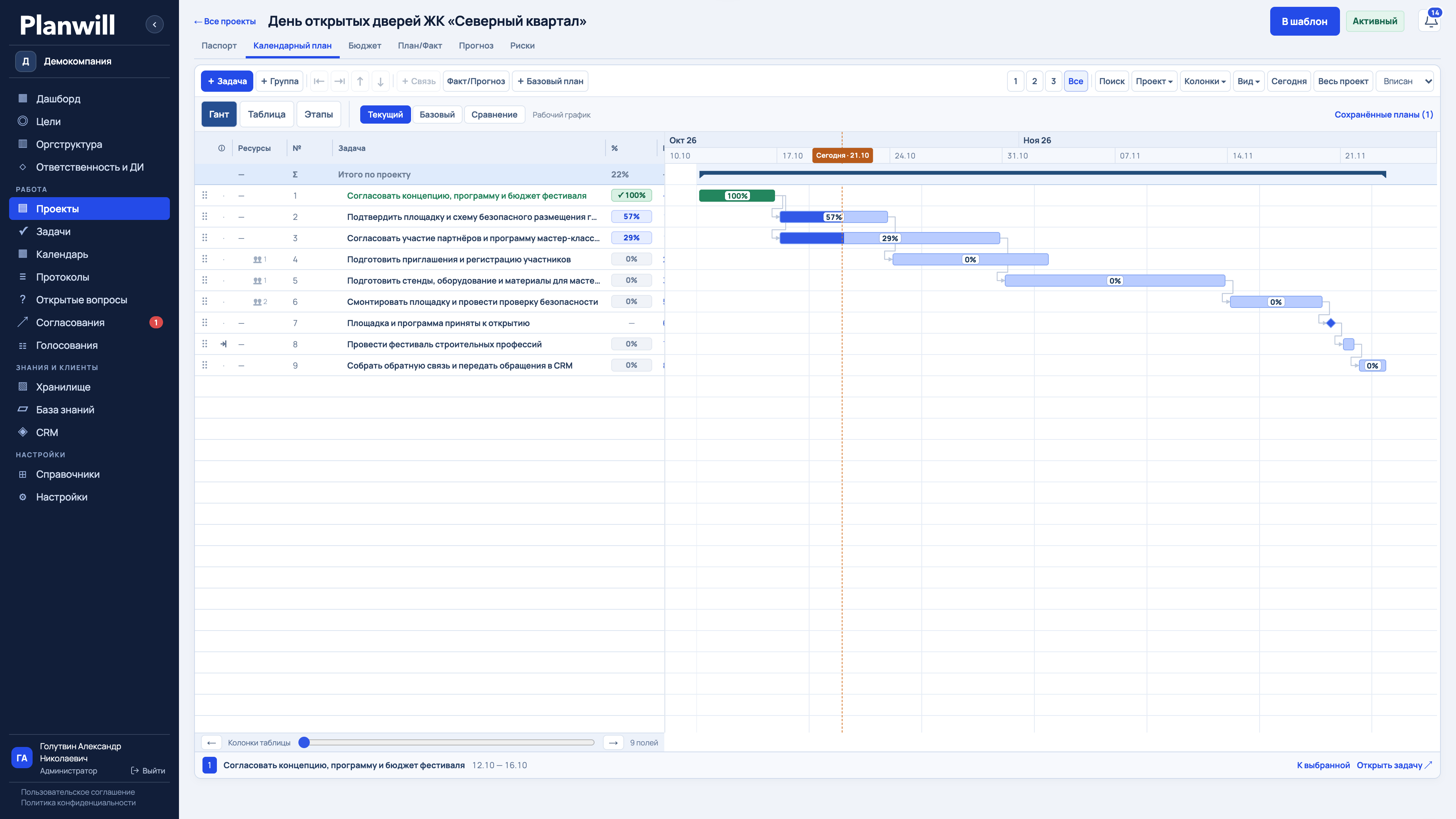
Task: Open the Паспорт tab
Action: click(x=219, y=46)
